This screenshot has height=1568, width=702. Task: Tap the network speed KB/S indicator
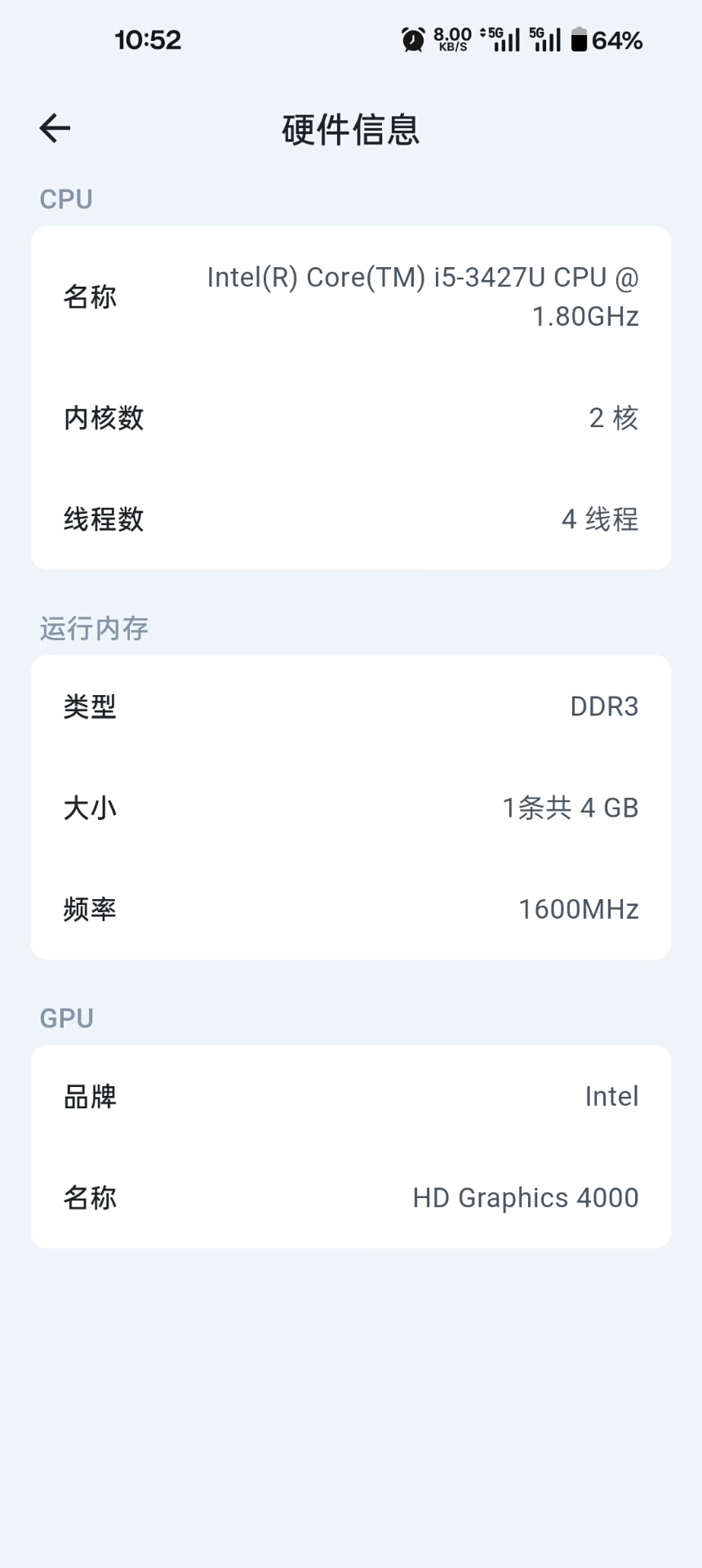pyautogui.click(x=452, y=39)
